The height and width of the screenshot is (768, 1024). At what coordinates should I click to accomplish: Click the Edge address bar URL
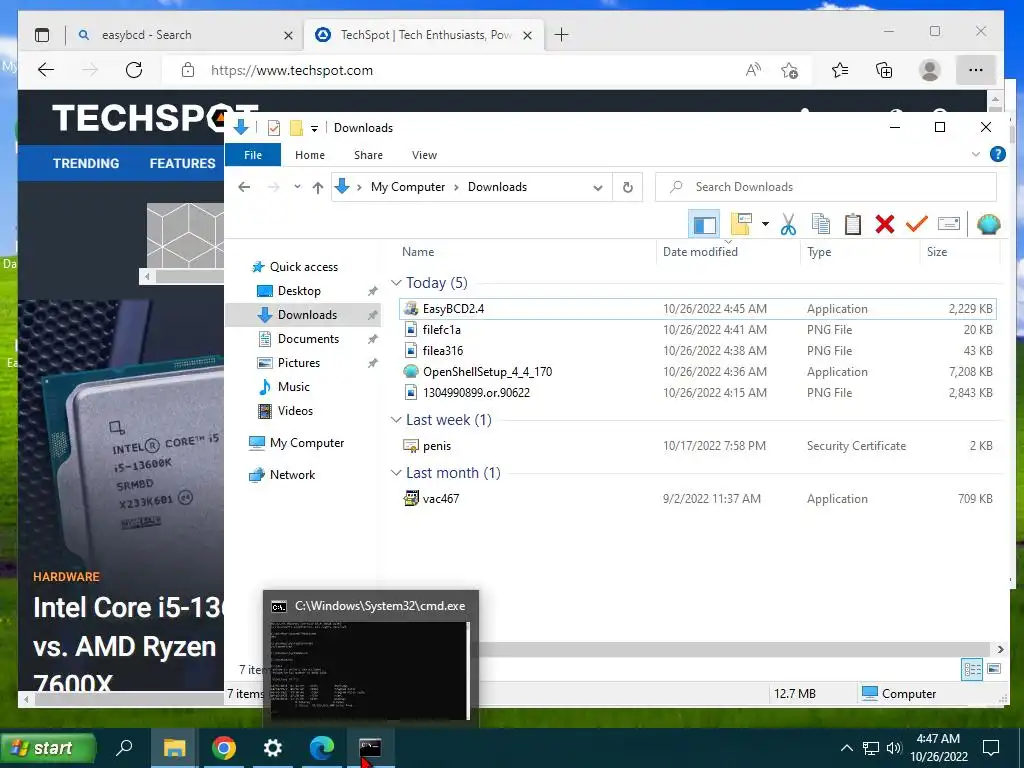[x=291, y=71]
